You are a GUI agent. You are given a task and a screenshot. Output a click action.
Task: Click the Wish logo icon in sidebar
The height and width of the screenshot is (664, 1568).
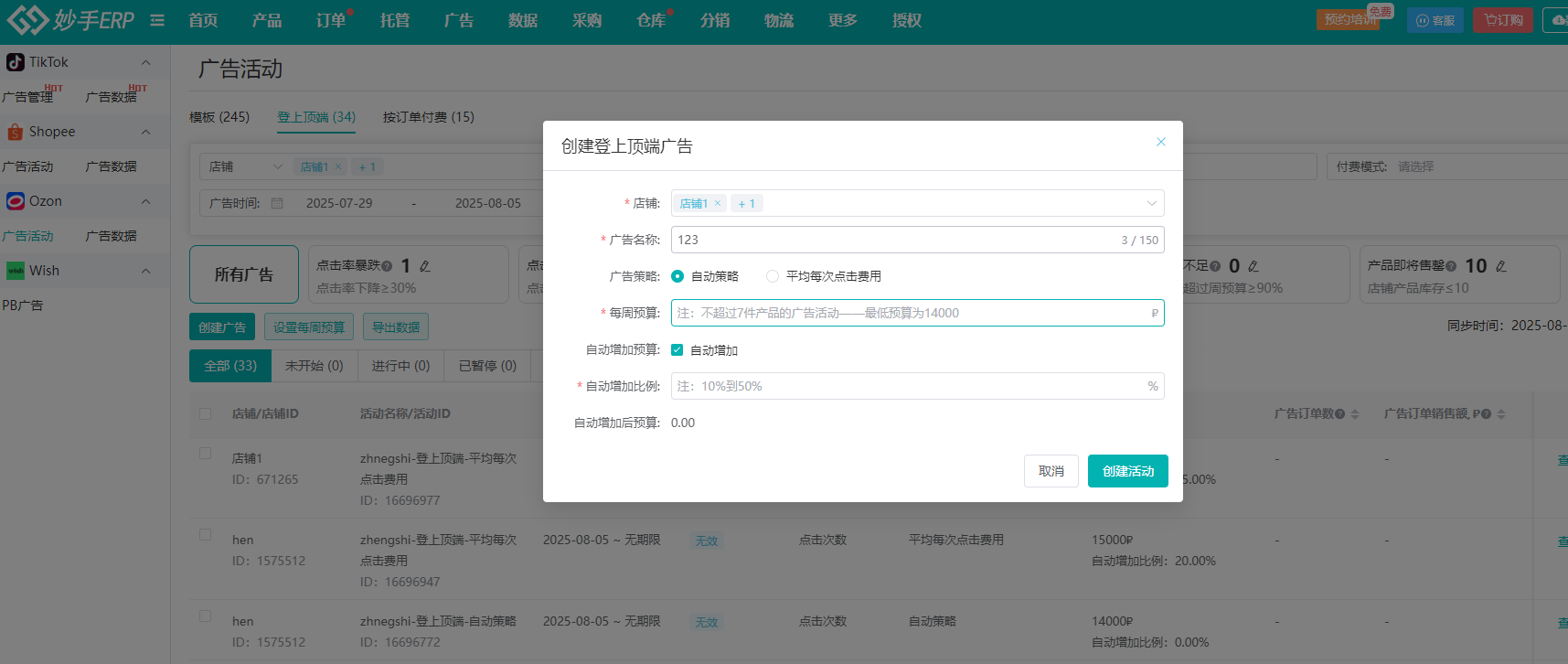coord(15,271)
